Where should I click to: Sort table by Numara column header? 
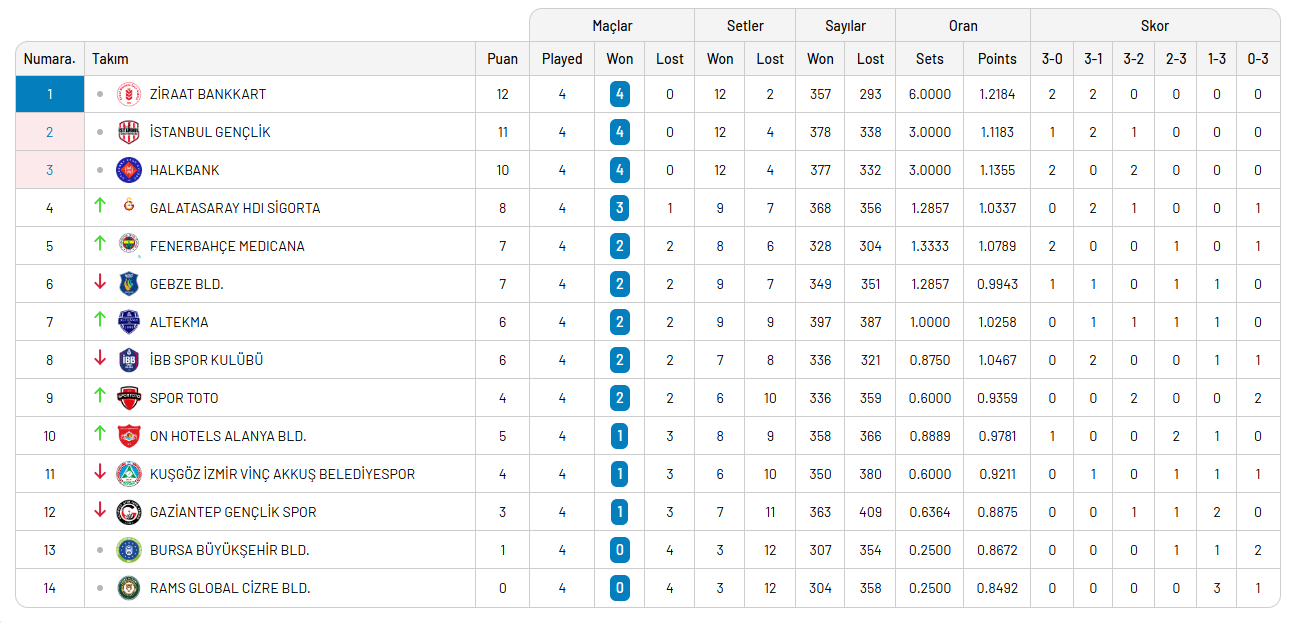50,59
